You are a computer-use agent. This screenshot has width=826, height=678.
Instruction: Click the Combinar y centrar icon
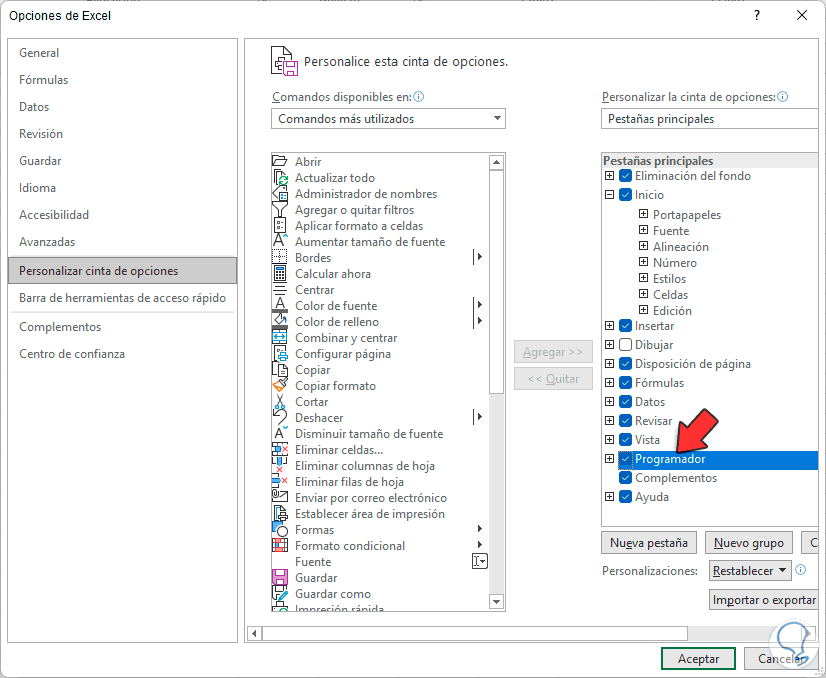coord(279,338)
